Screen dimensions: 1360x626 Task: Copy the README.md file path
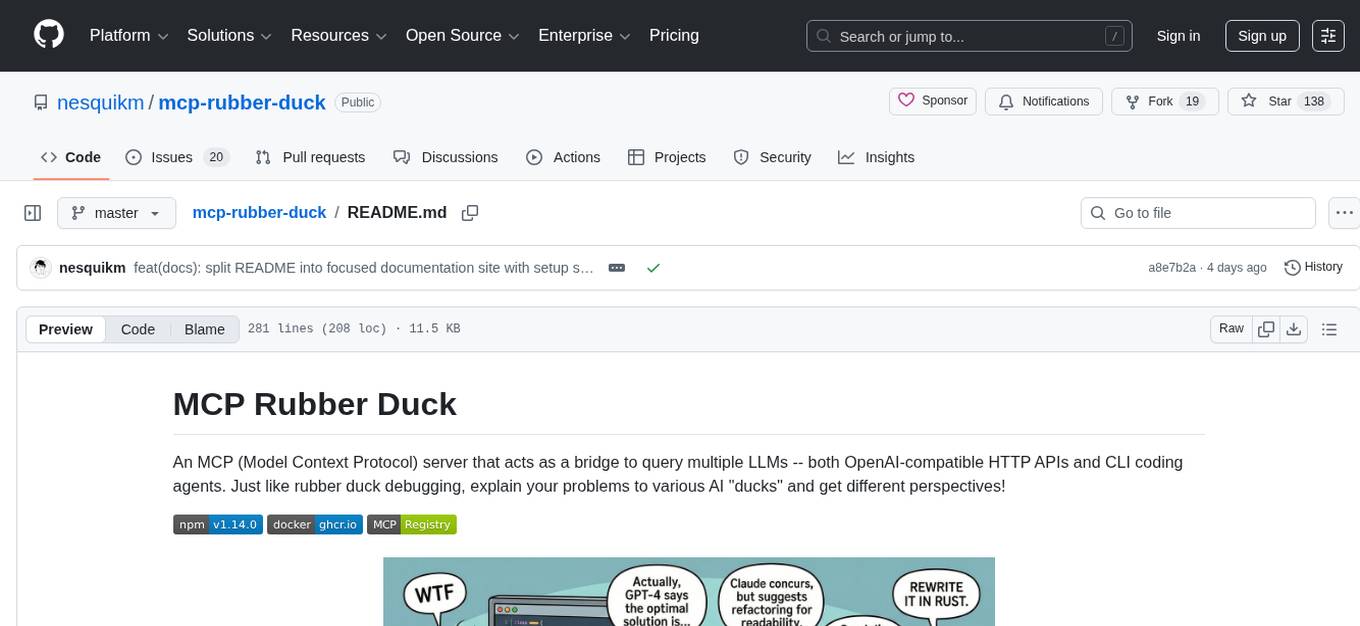pyautogui.click(x=470, y=213)
